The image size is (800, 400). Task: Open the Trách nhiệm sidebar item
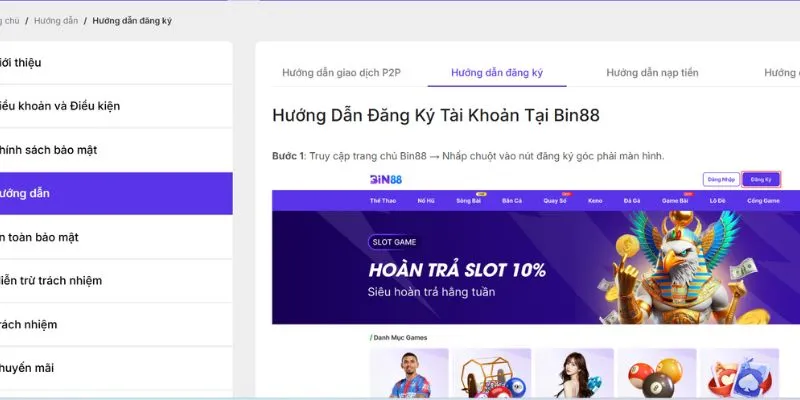tap(116, 324)
